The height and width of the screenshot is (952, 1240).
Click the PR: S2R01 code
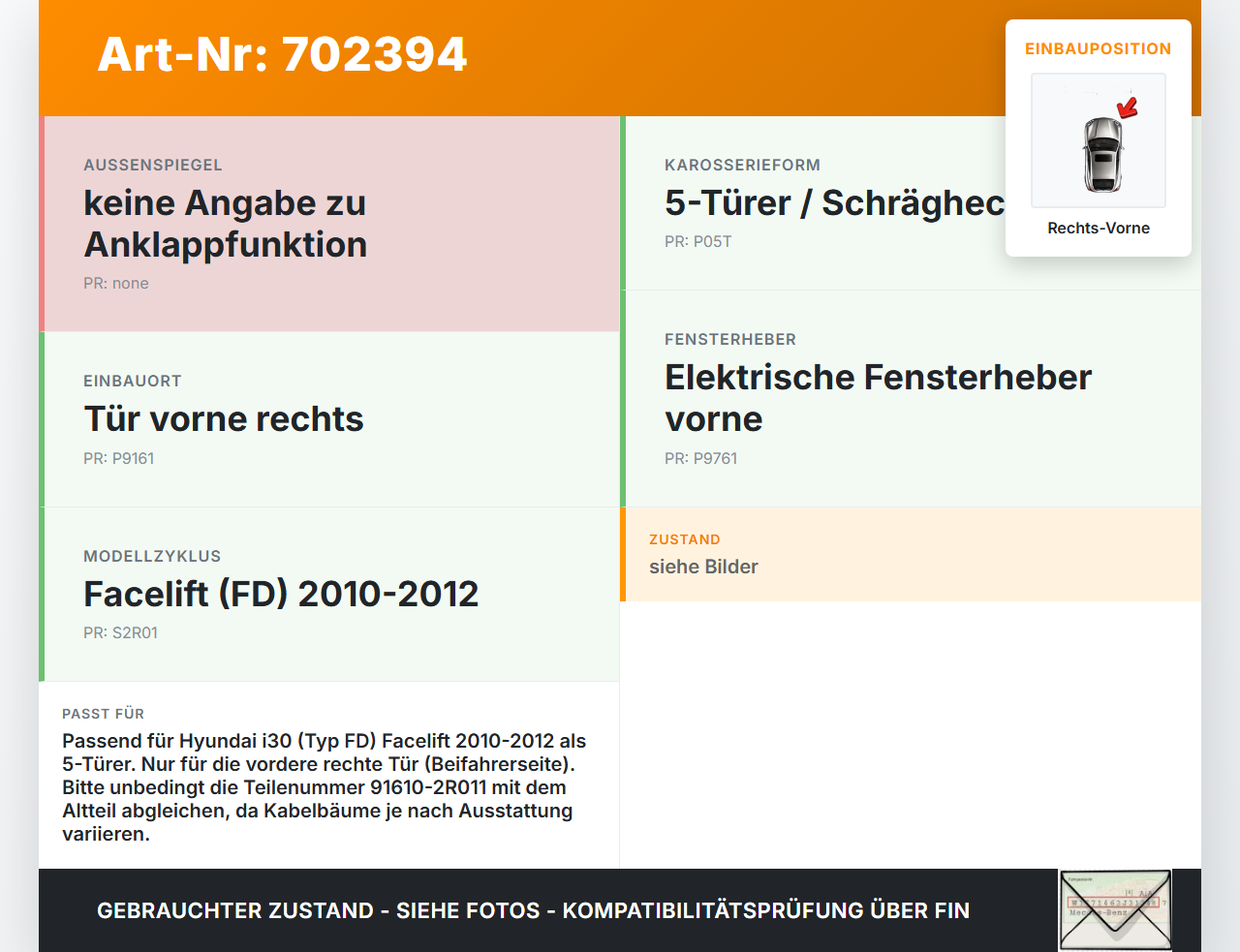tap(121, 632)
